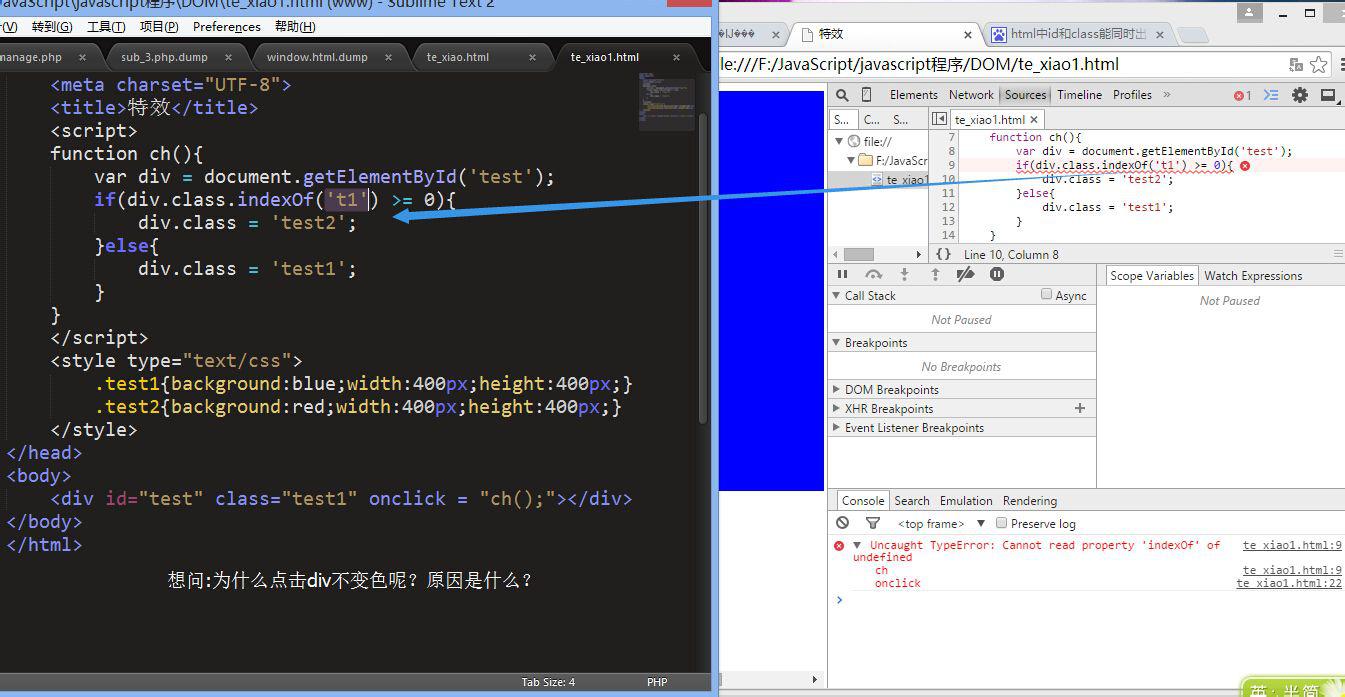The image size is (1345, 697).
Task: Toggle pause on exceptions icon
Action: pos(997,274)
